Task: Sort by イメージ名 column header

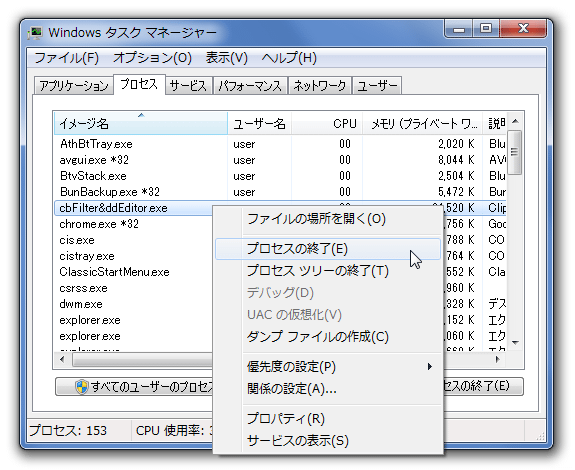Action: click(x=141, y=124)
